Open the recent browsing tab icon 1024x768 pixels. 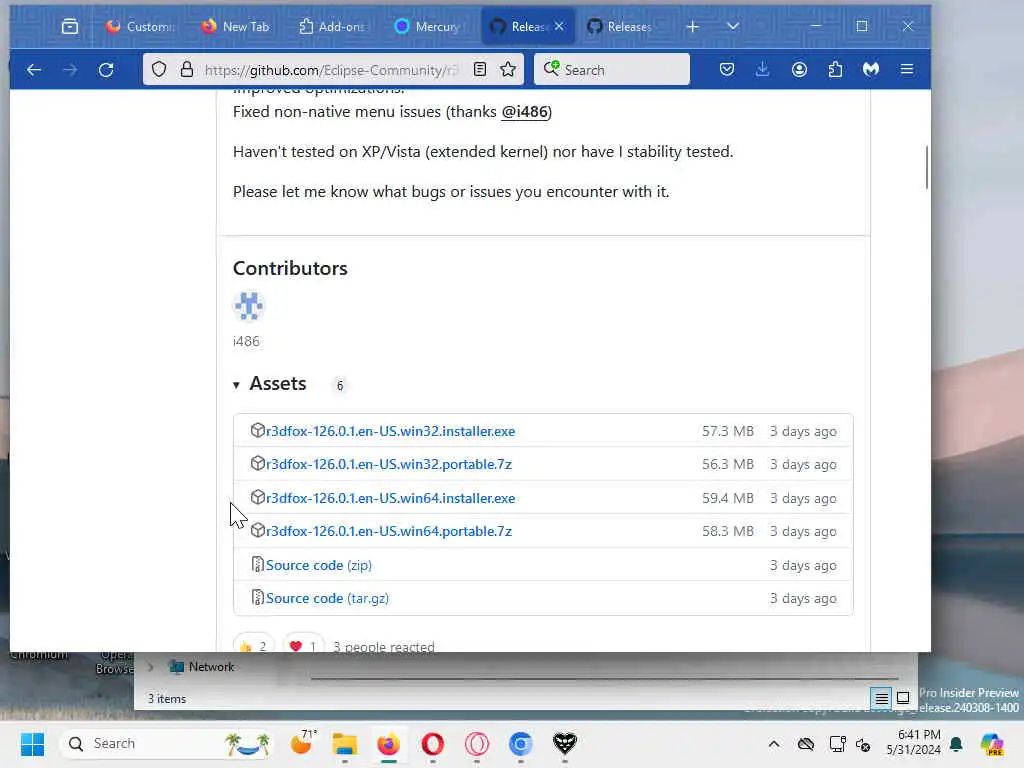(70, 26)
